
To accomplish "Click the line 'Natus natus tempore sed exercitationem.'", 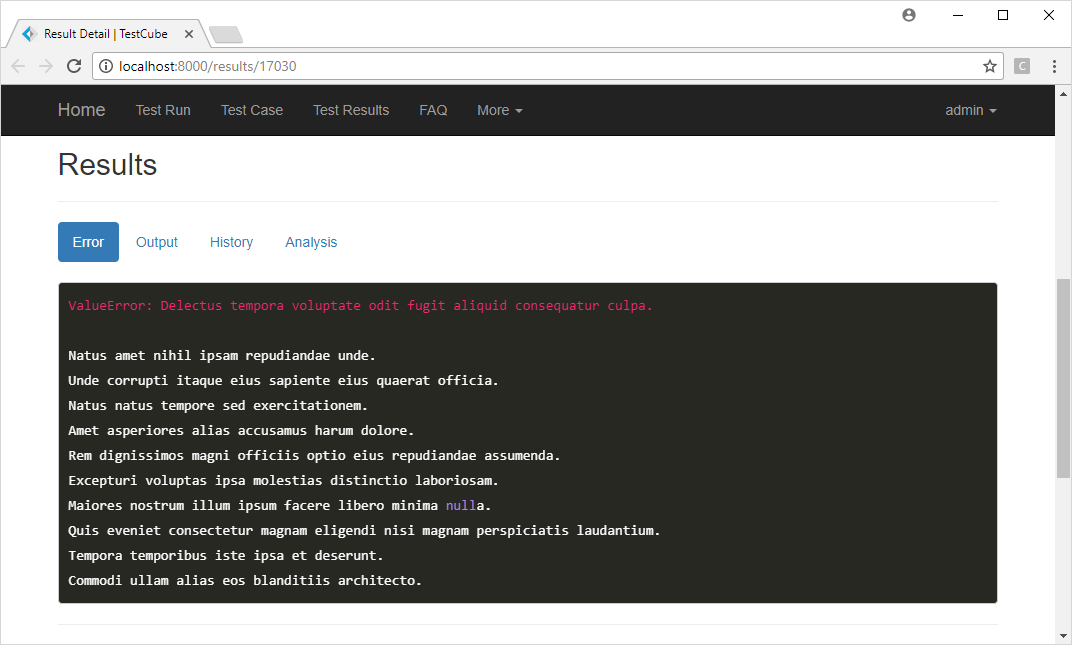I will tap(218, 406).
